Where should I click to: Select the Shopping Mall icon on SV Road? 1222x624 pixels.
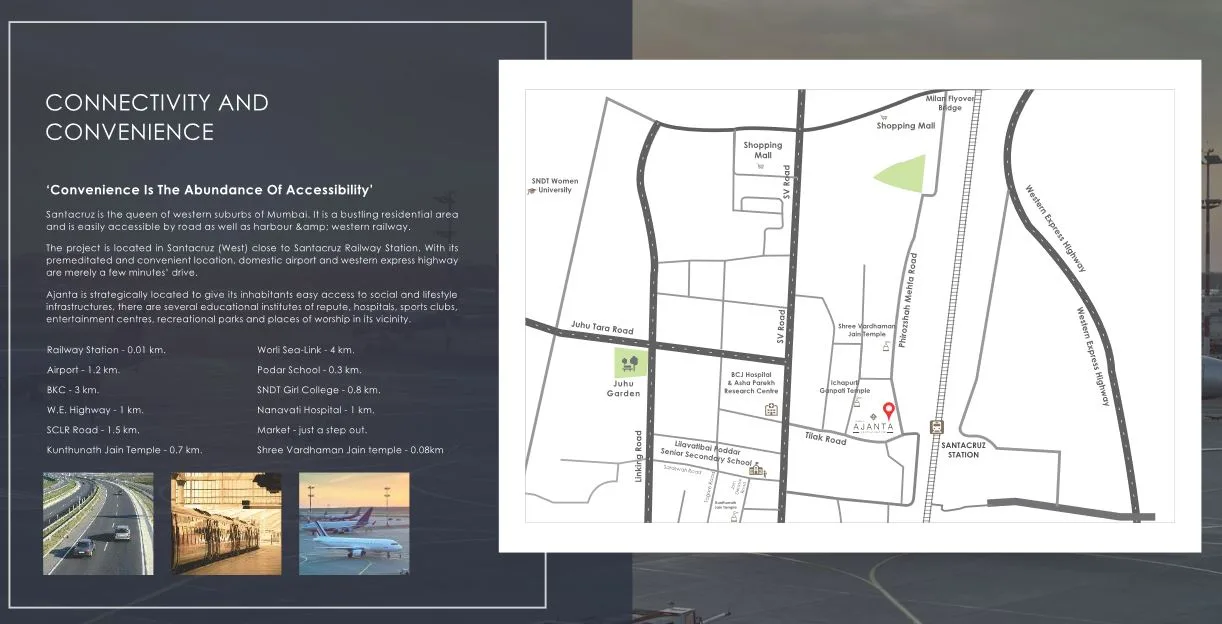pyautogui.click(x=760, y=166)
